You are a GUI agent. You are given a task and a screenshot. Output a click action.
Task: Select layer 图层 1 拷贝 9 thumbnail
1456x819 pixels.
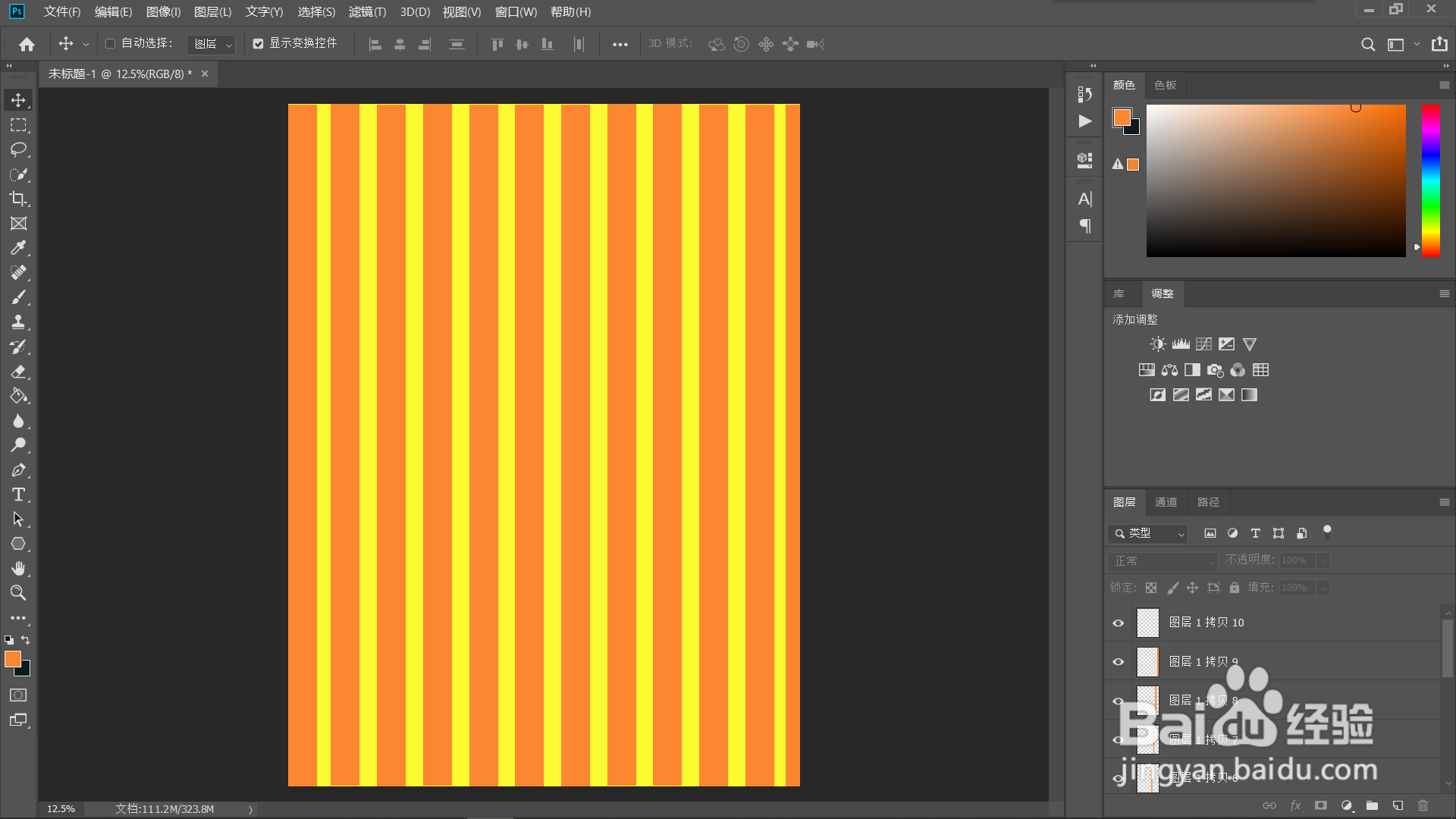[1147, 661]
